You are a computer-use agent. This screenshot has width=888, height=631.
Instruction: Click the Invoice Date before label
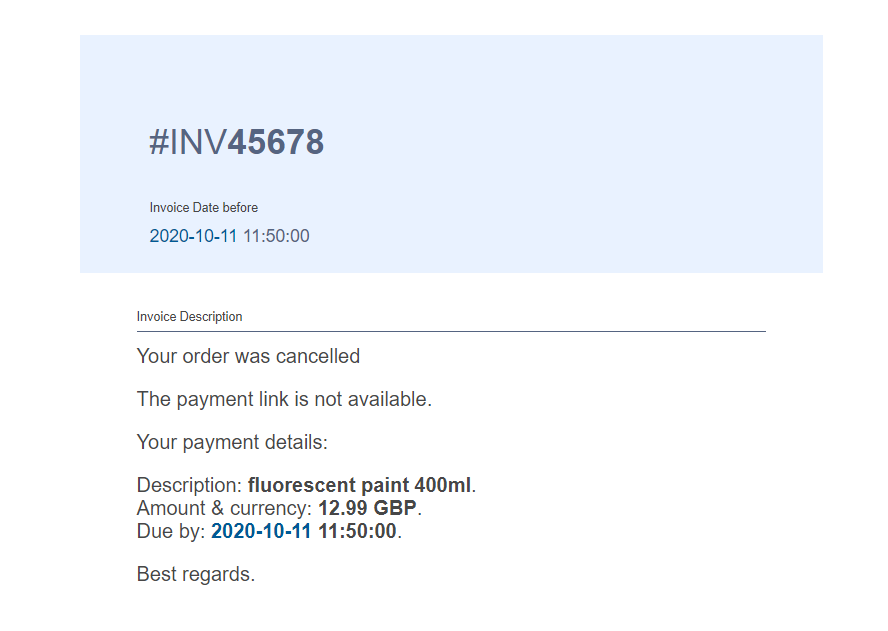pos(203,207)
